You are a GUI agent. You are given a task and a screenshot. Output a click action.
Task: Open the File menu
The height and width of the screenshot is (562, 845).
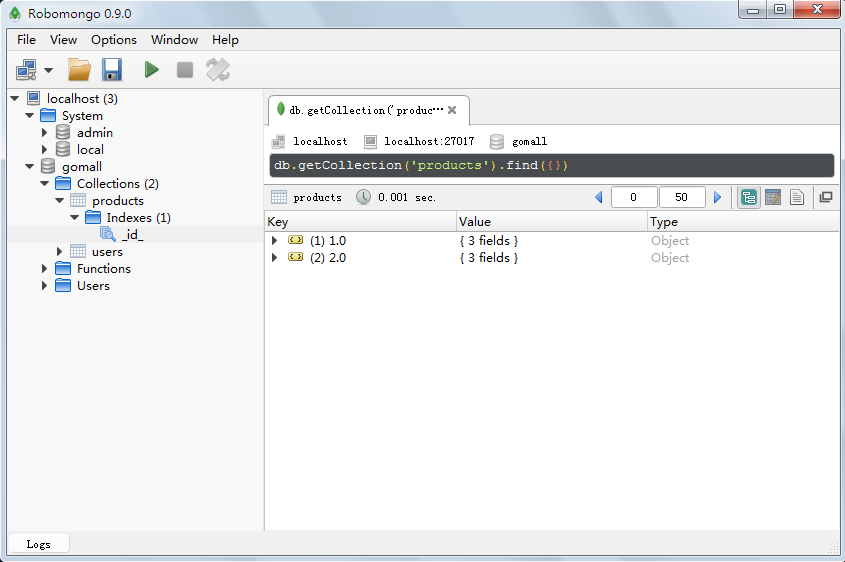(x=26, y=40)
